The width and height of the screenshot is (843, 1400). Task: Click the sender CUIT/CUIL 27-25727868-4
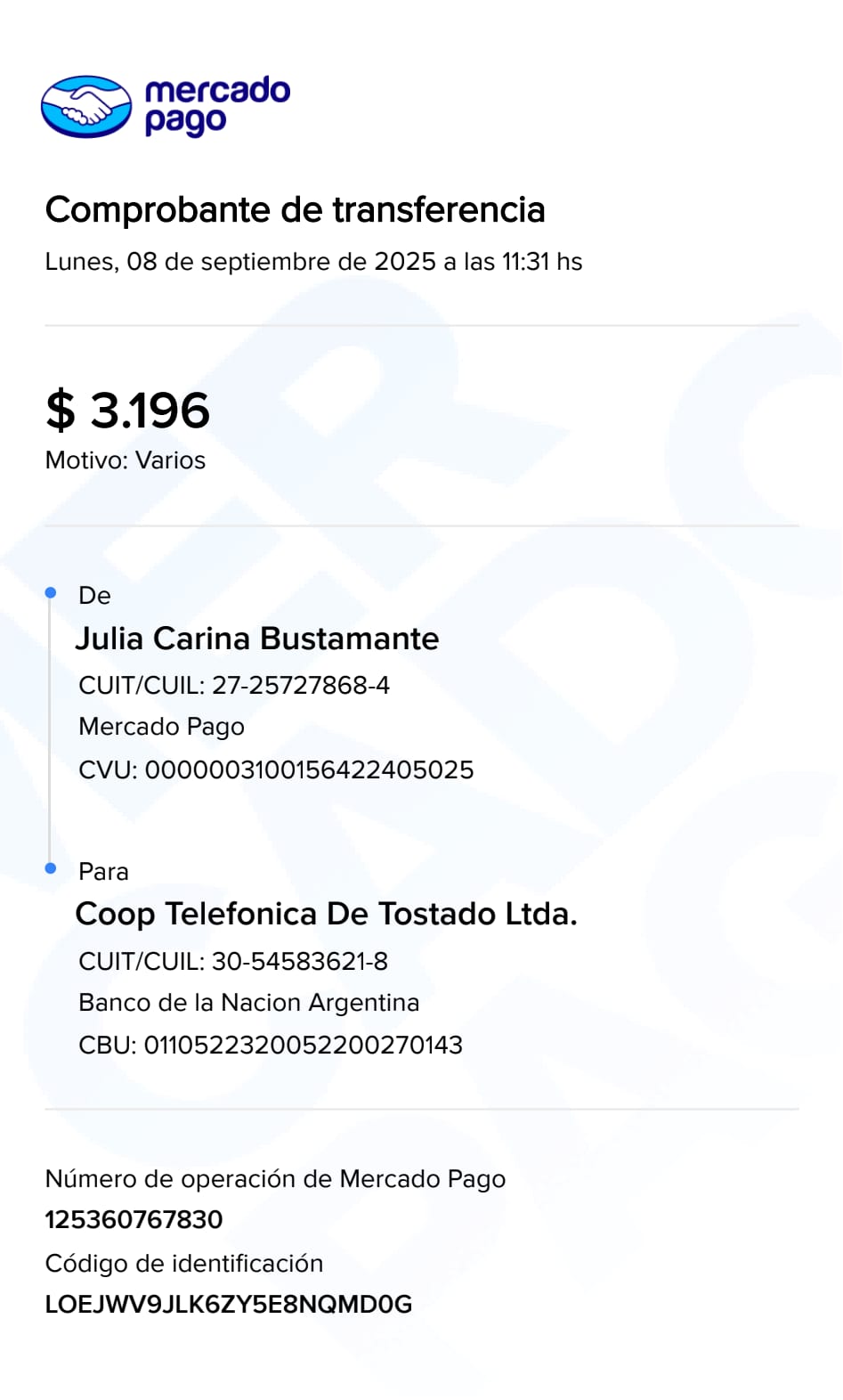(234, 685)
